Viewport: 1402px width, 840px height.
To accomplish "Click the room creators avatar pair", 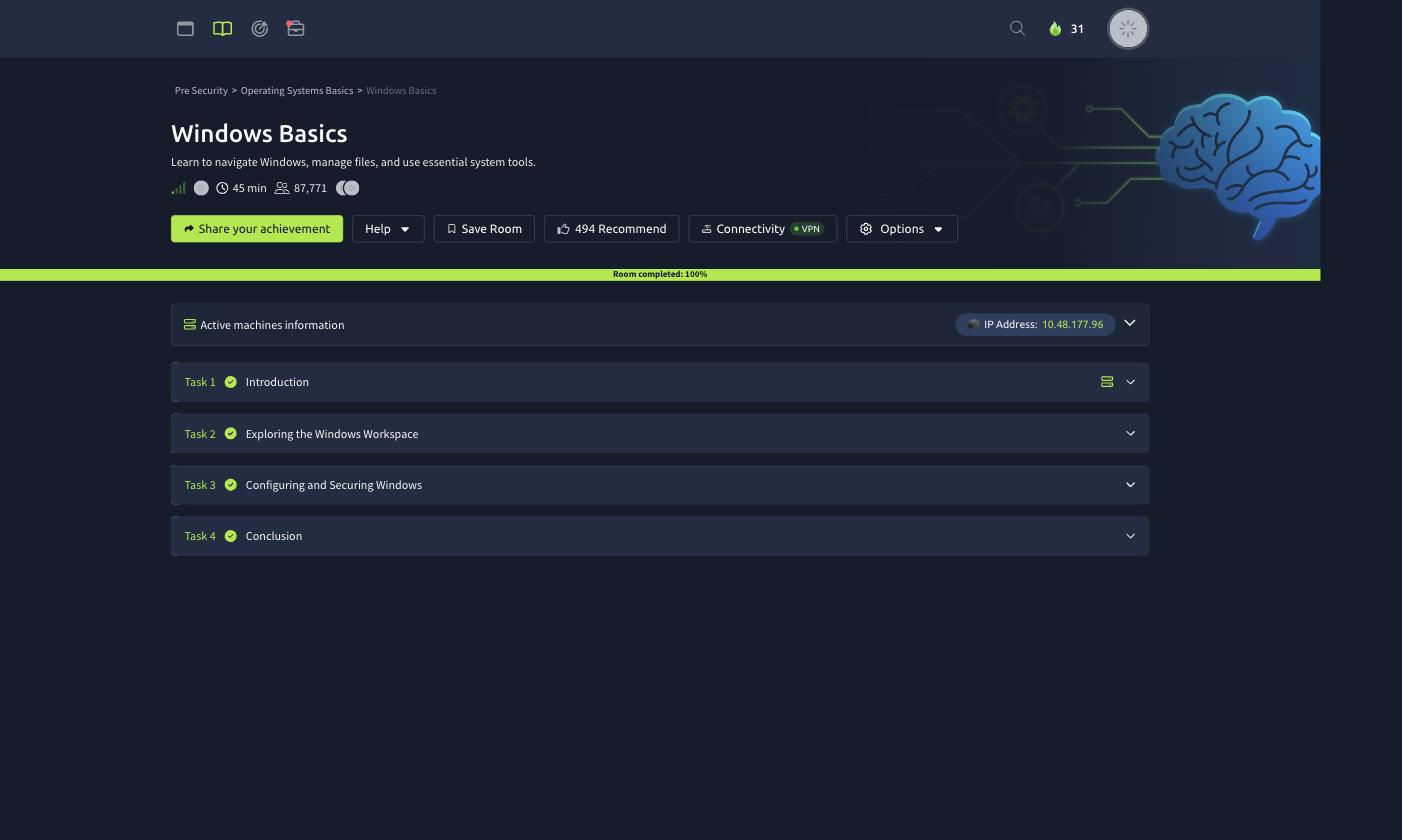I will (347, 188).
